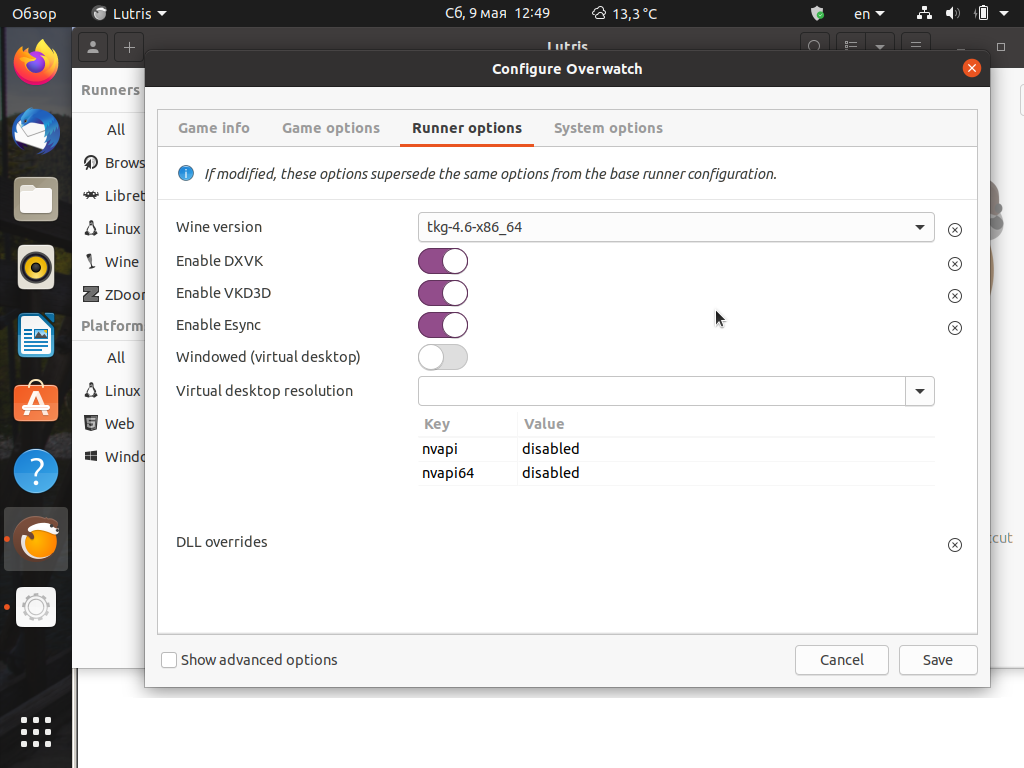Open the network status icon
The width and height of the screenshot is (1024, 768).
923,13
